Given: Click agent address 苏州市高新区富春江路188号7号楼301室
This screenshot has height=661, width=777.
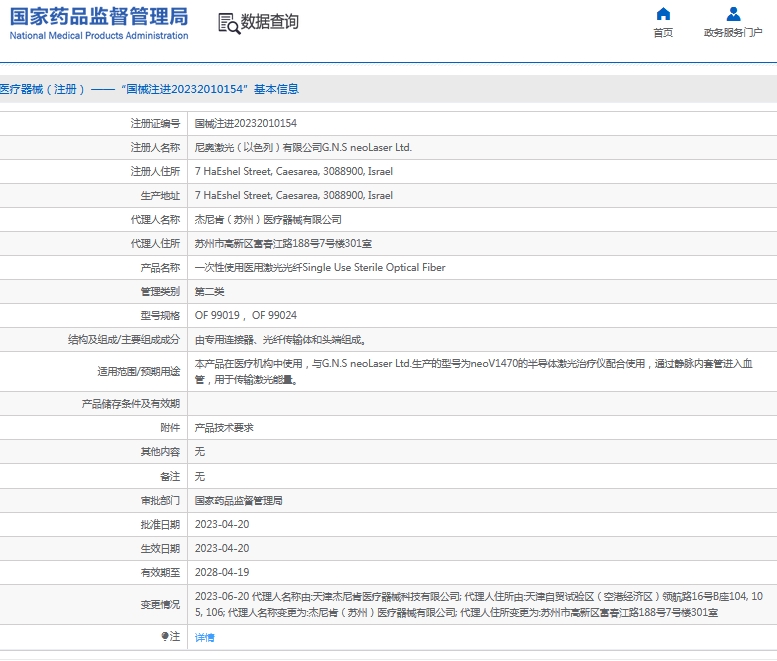Looking at the screenshot, I should pos(283,244).
